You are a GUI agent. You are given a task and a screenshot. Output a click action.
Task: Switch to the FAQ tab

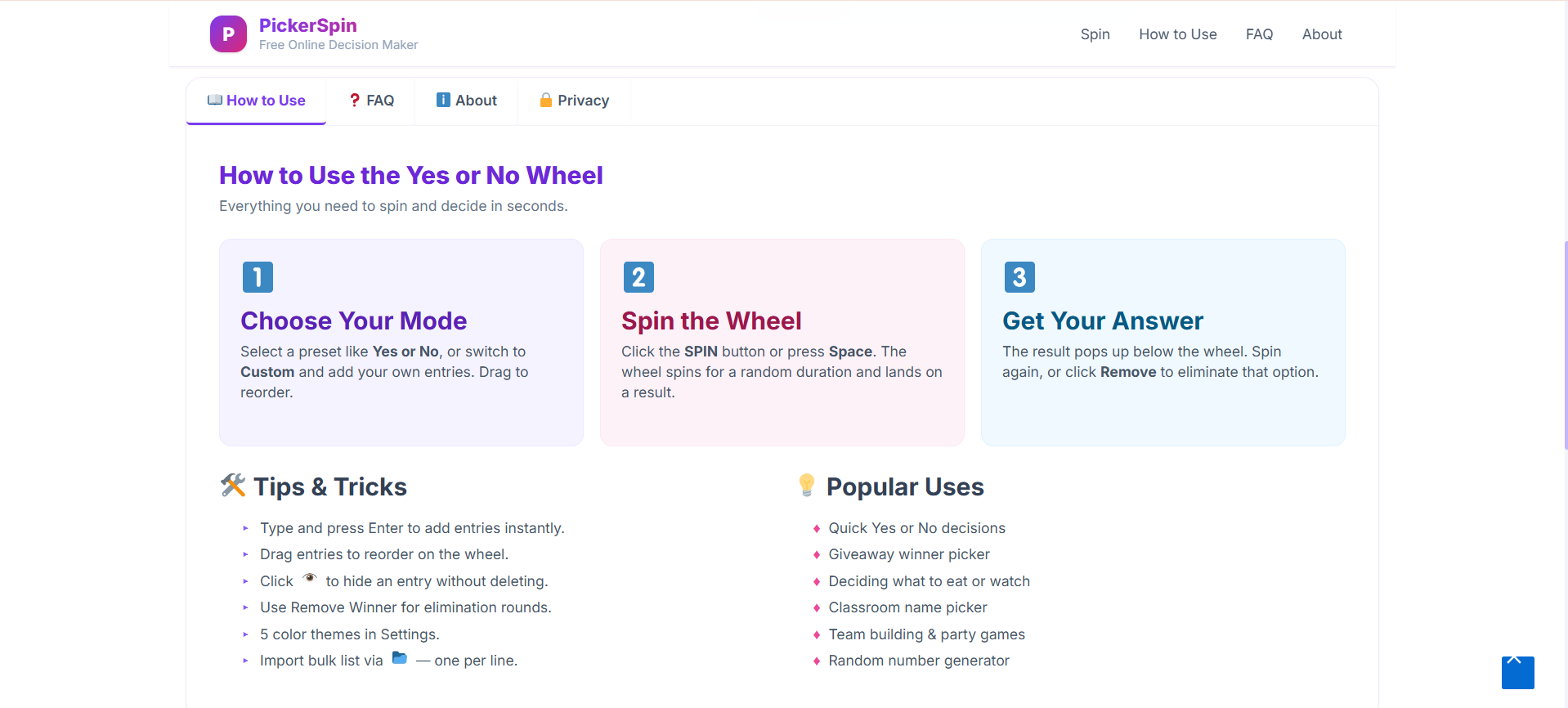[371, 101]
